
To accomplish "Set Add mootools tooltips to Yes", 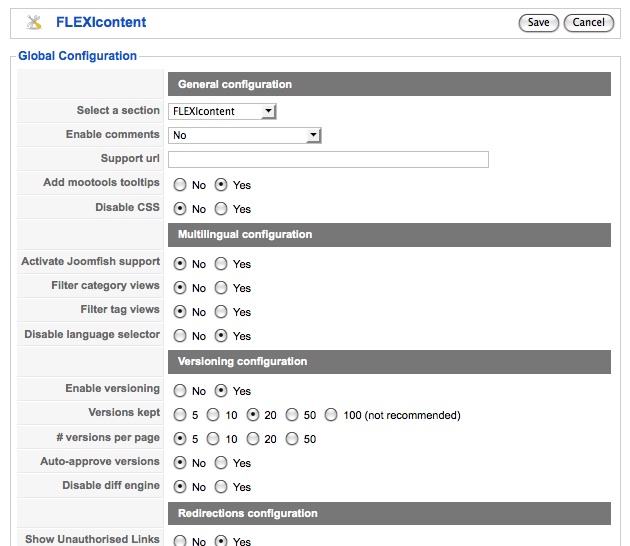I will tap(221, 185).
